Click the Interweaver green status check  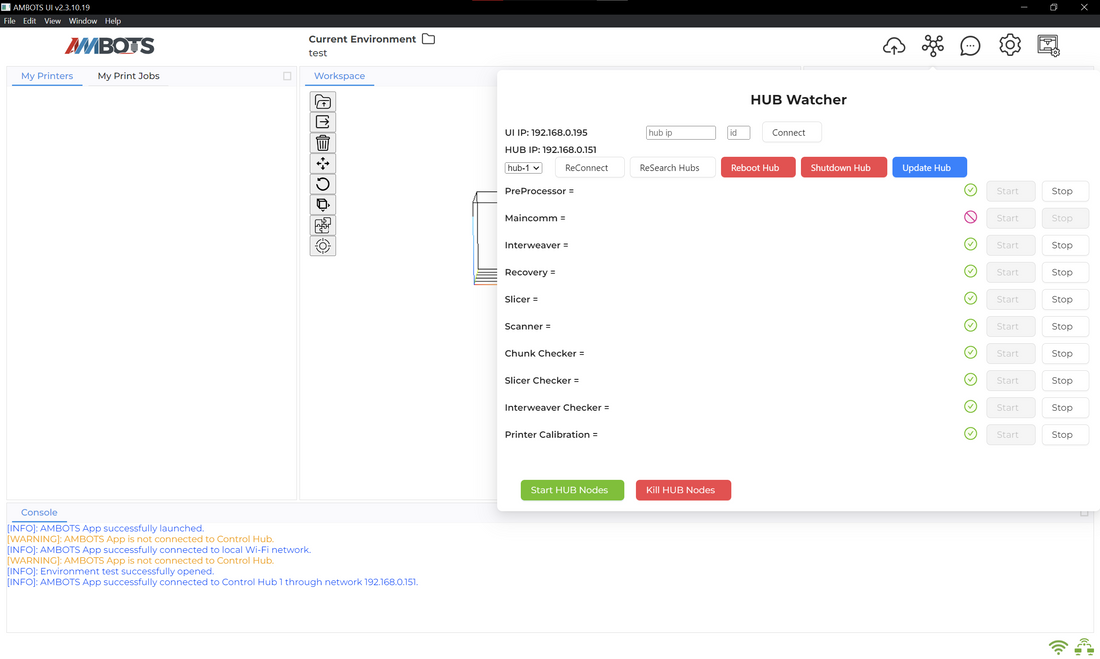pyautogui.click(x=970, y=244)
